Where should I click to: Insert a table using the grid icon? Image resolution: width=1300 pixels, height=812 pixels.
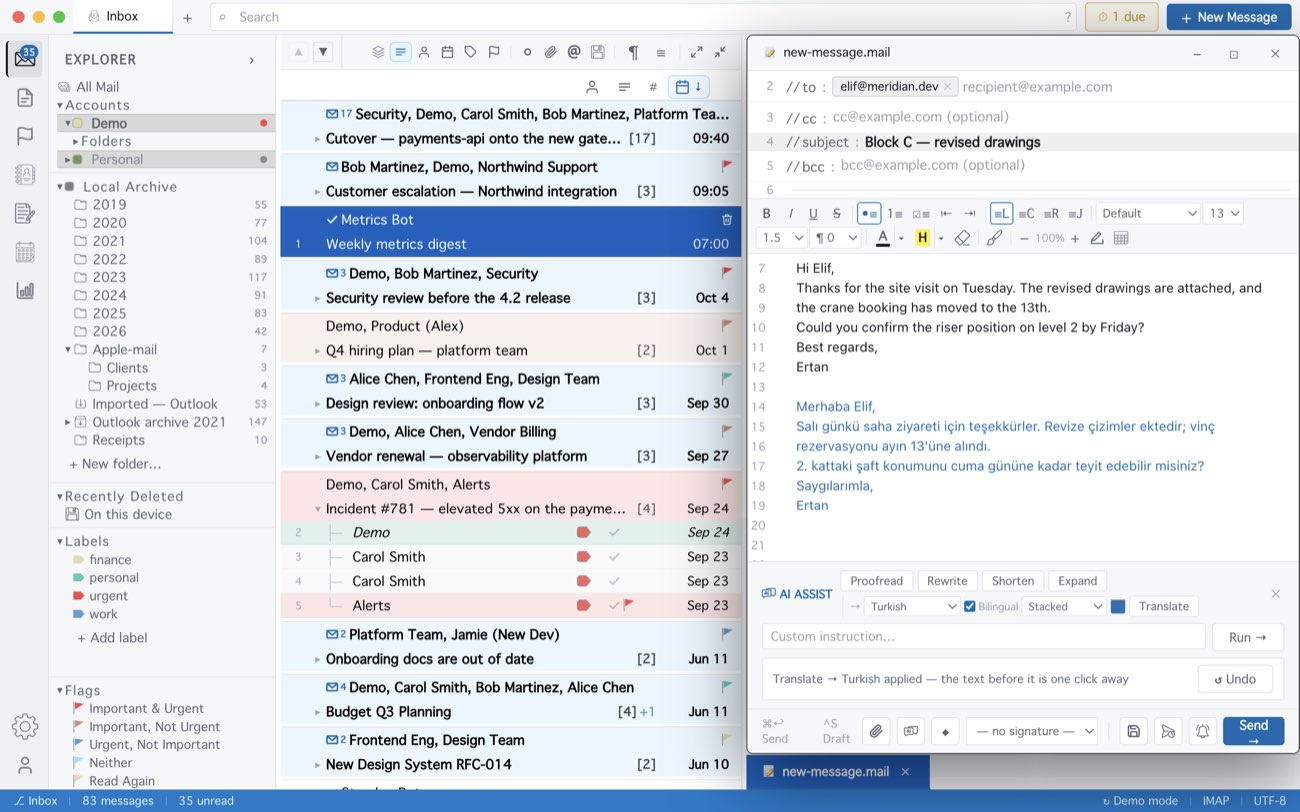(1121, 238)
